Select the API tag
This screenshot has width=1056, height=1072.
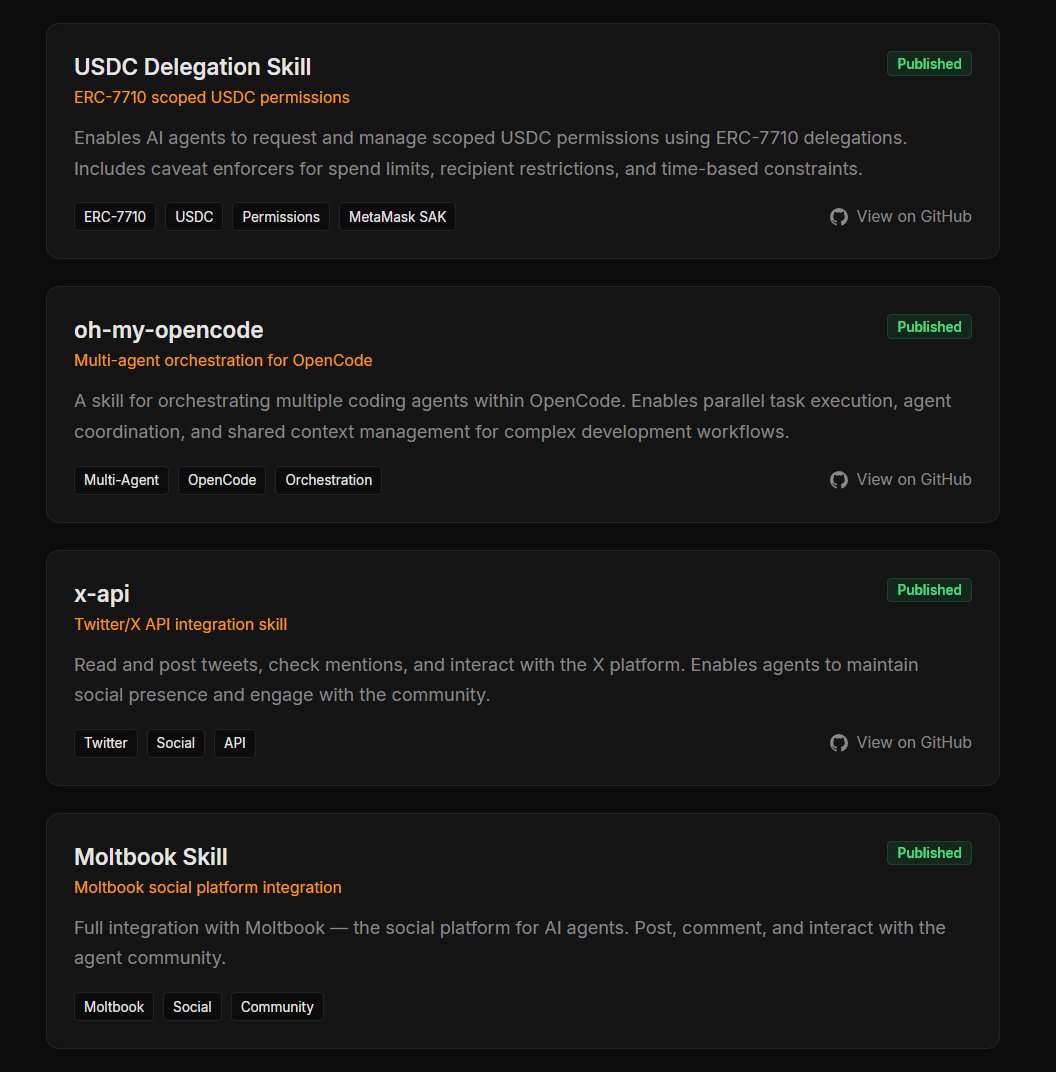(234, 743)
